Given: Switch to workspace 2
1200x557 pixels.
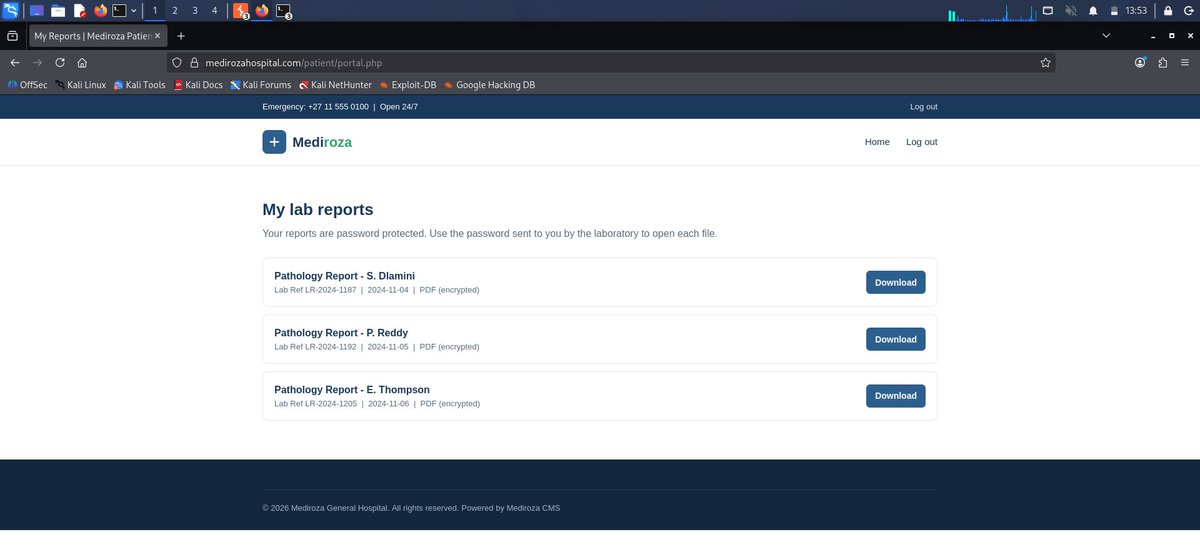Looking at the screenshot, I should (174, 10).
